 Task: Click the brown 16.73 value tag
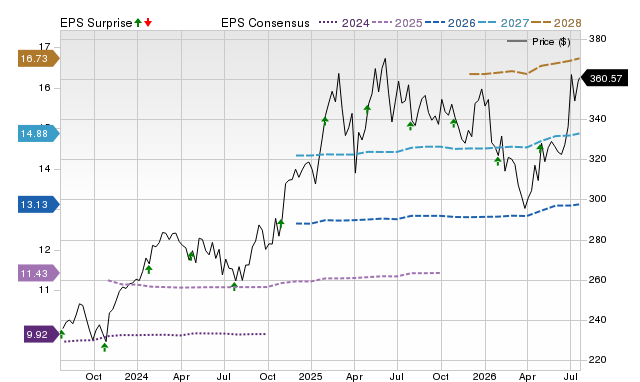point(38,59)
